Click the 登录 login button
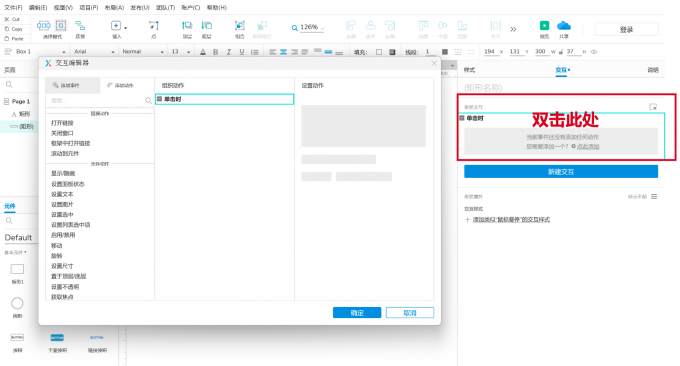The height and width of the screenshot is (366, 680). pos(626,29)
